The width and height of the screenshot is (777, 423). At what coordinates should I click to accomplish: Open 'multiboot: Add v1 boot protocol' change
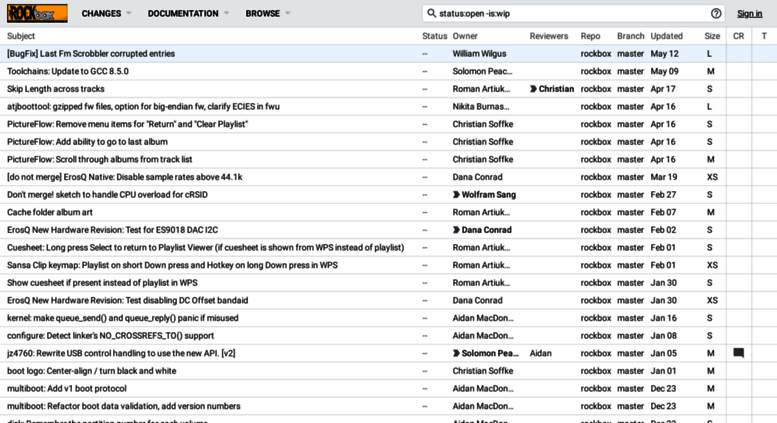click(66, 389)
